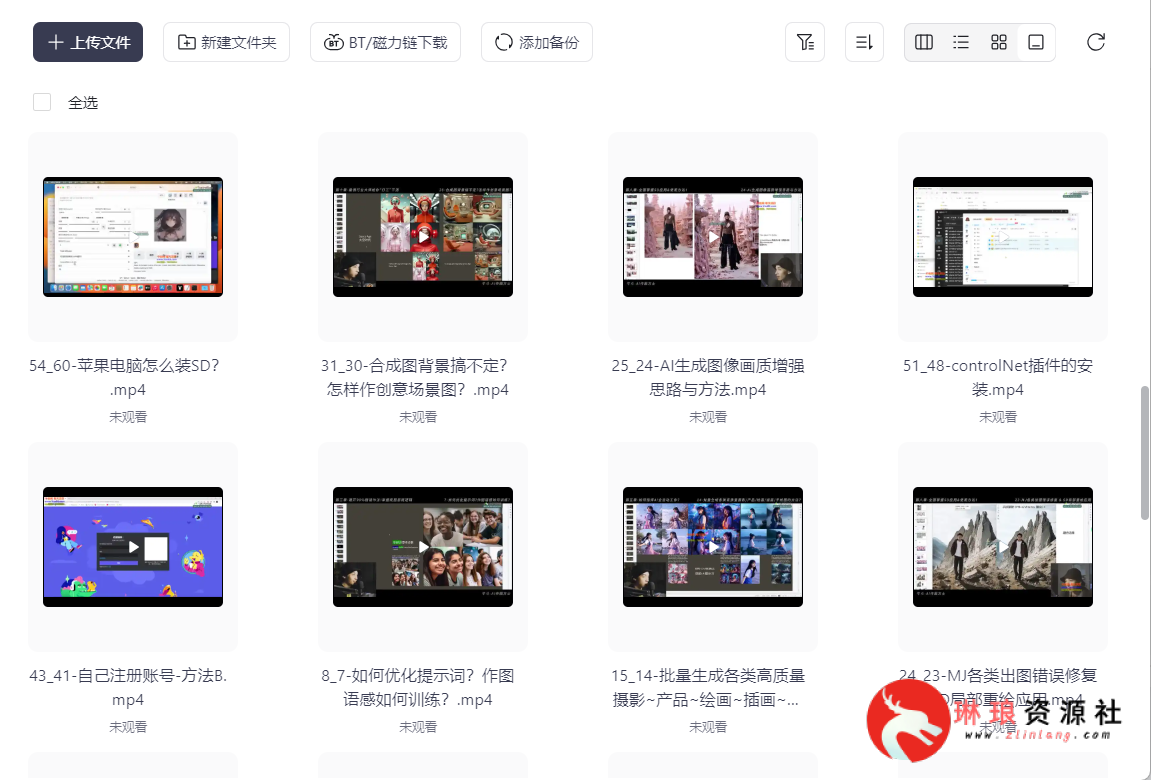
Task: Click 未观看 status under 8_7 file
Action: click(x=418, y=727)
